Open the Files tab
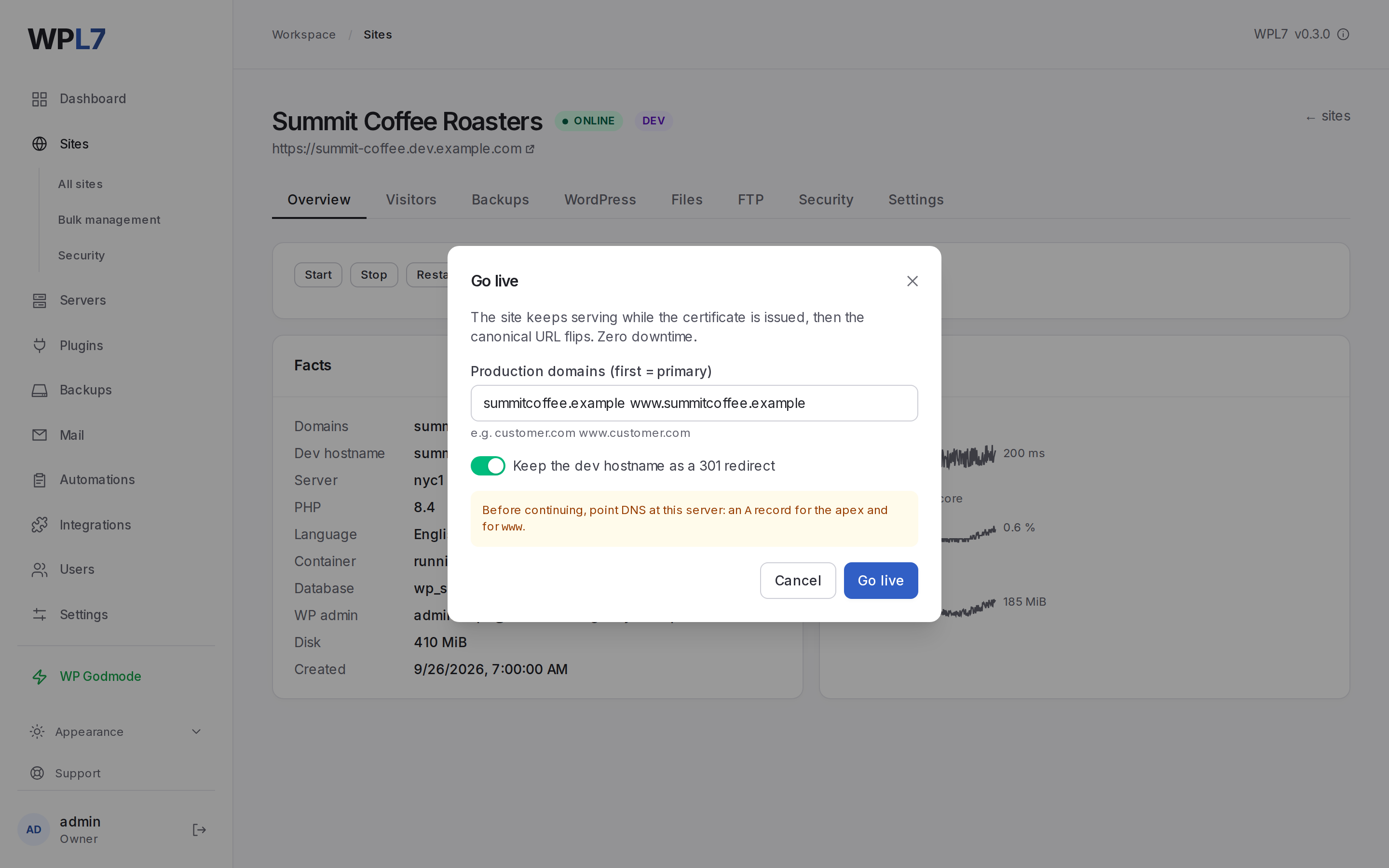Viewport: 1389px width, 868px height. click(686, 200)
